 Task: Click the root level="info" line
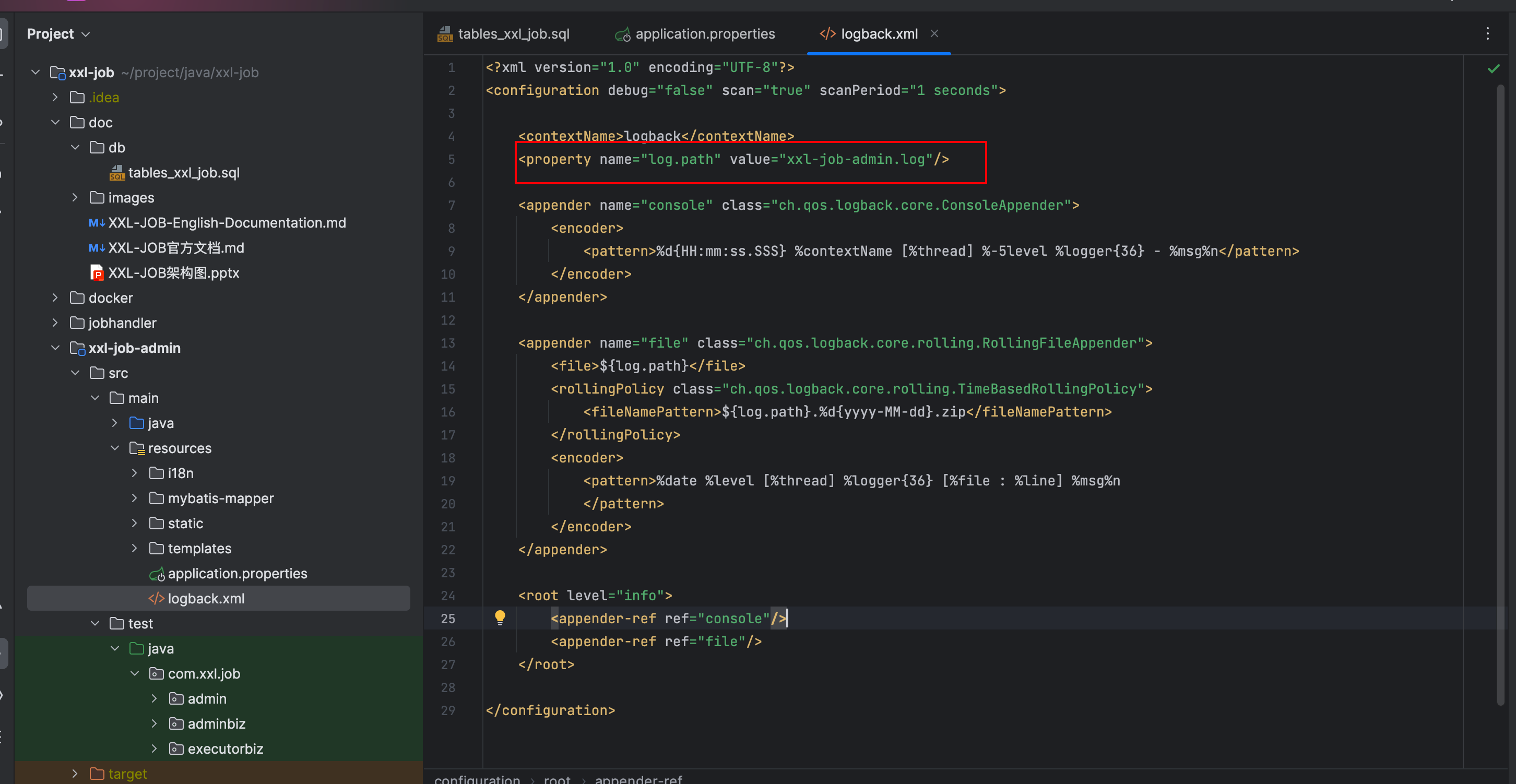[x=595, y=596]
